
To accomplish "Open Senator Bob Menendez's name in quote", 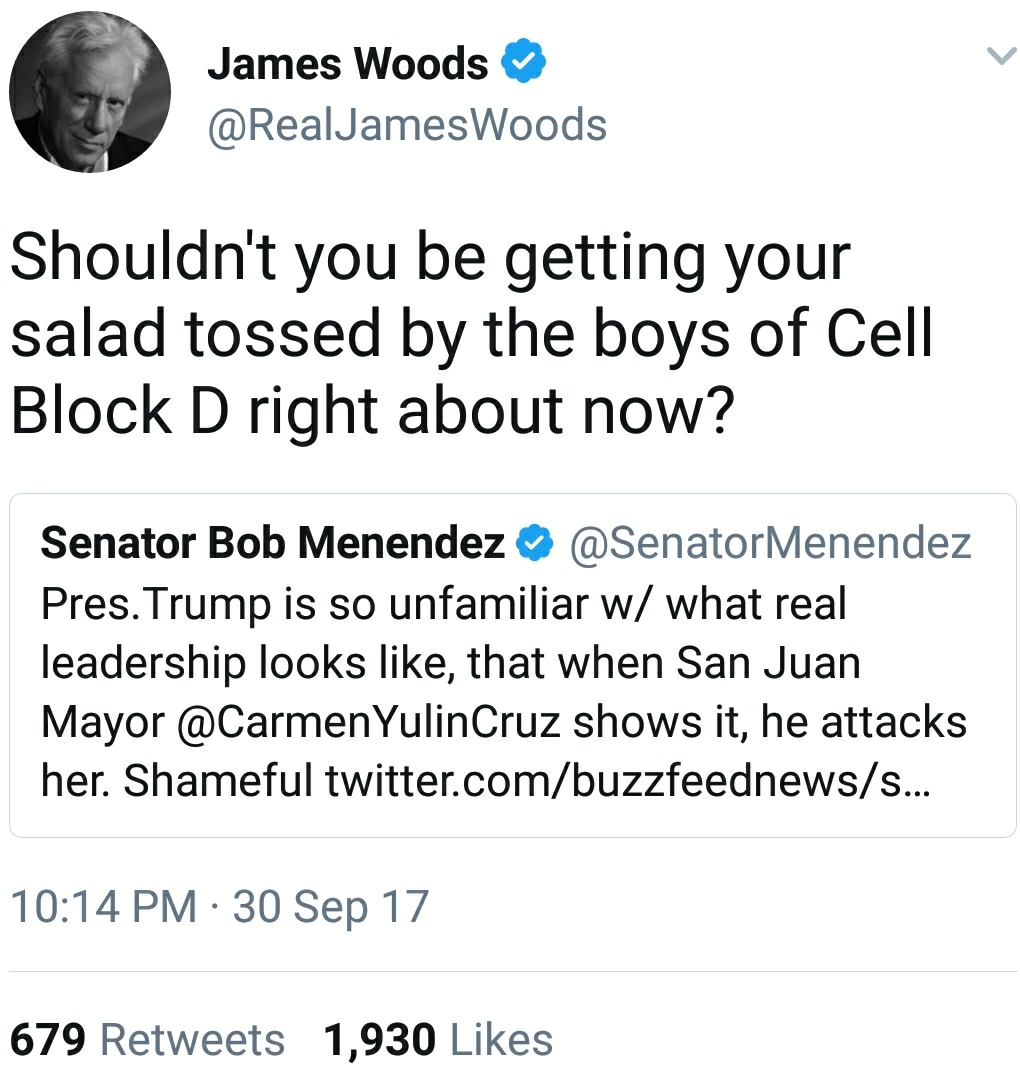I will click(272, 543).
